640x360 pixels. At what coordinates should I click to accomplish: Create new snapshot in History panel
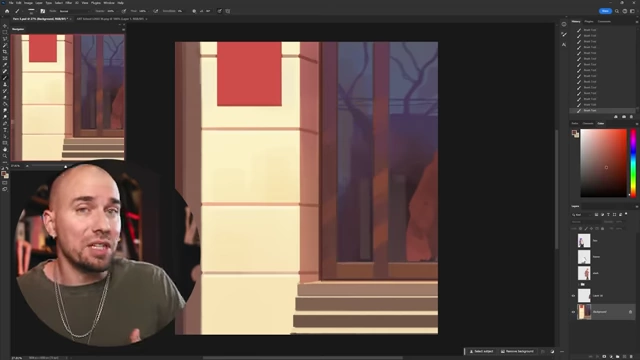point(624,117)
